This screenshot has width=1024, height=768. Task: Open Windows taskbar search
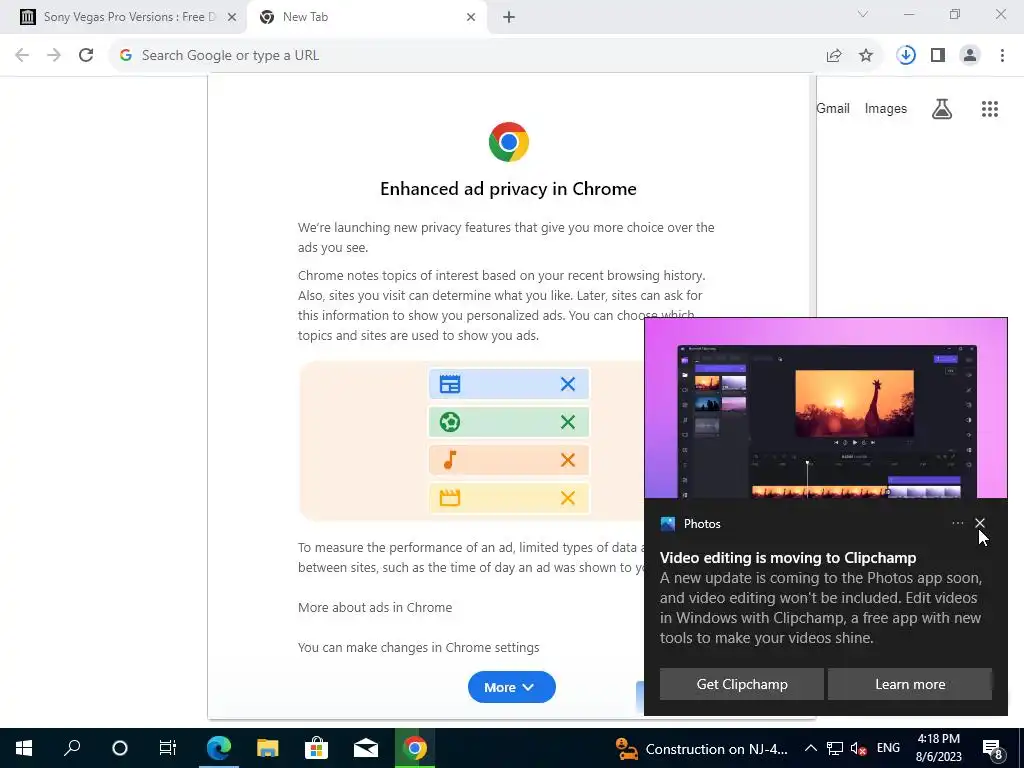tap(72, 748)
